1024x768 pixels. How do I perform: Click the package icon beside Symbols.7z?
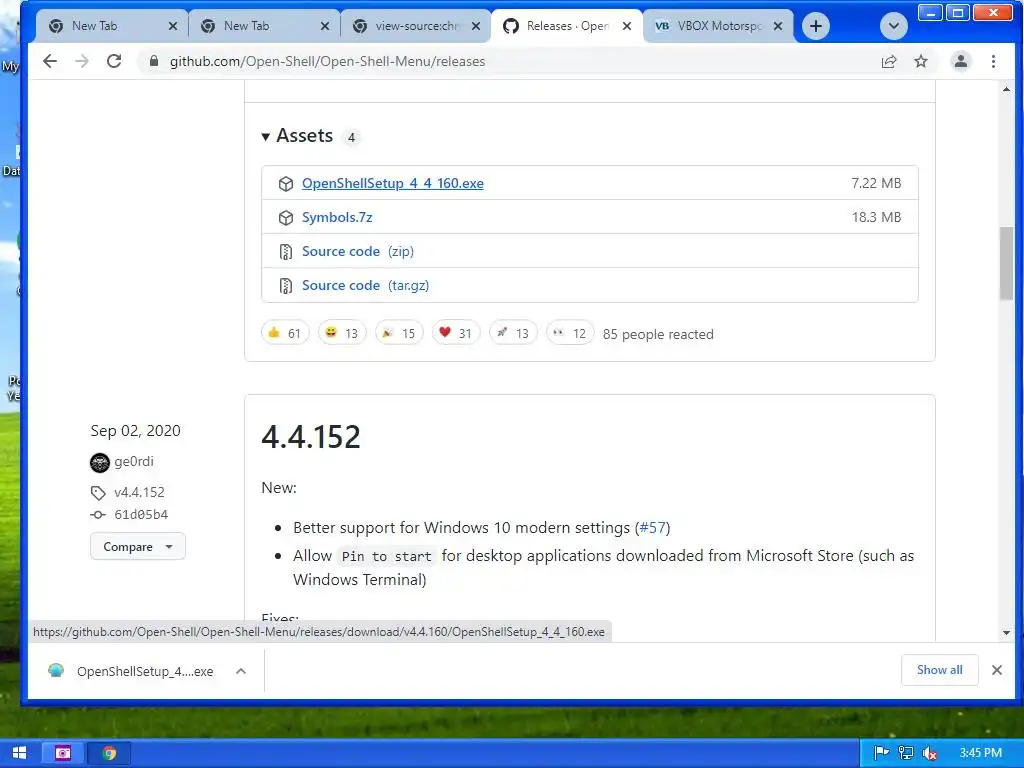pyautogui.click(x=285, y=217)
